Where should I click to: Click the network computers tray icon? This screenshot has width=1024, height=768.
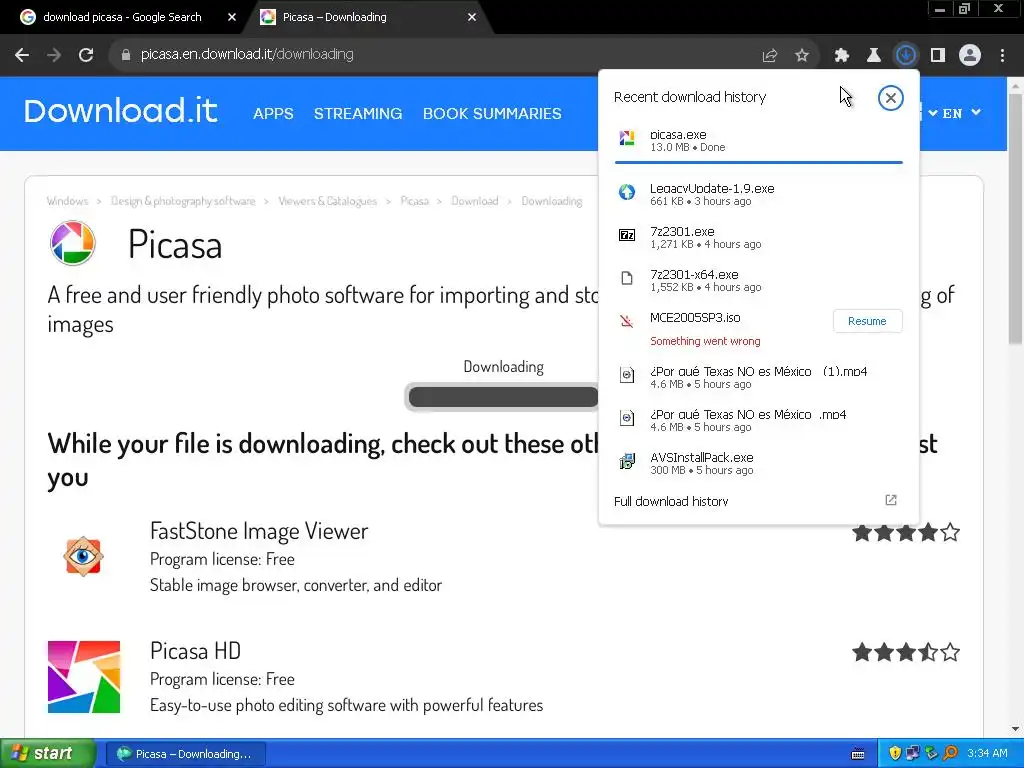tap(913, 754)
